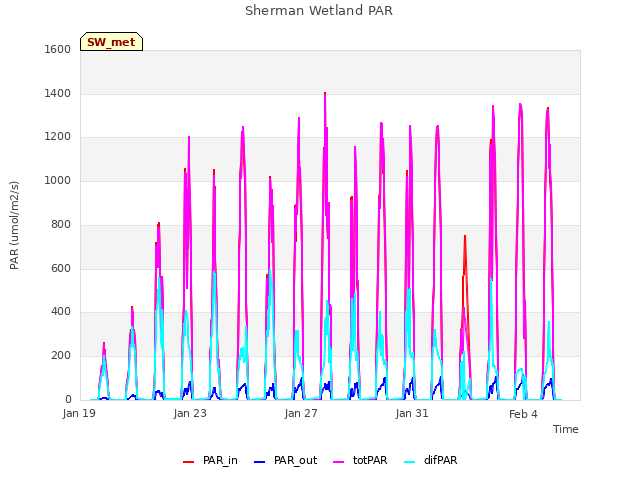Click the Jan 27 x-axis label
Viewport: 640px width, 480px height.
point(301,413)
